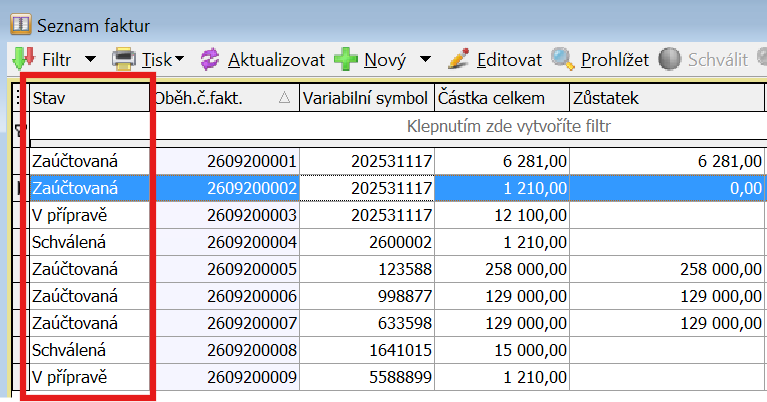Select invoice number 2609200006
This screenshot has width=767, height=402.
pyautogui.click(x=252, y=296)
